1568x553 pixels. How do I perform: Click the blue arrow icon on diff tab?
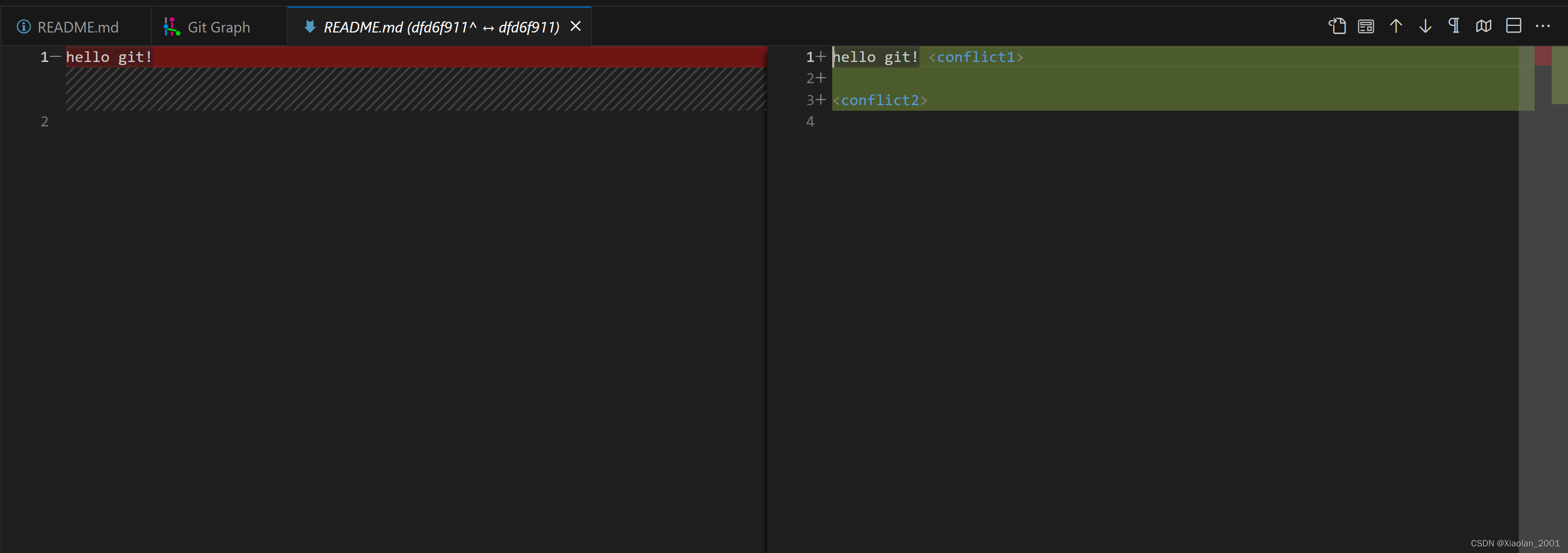(309, 26)
